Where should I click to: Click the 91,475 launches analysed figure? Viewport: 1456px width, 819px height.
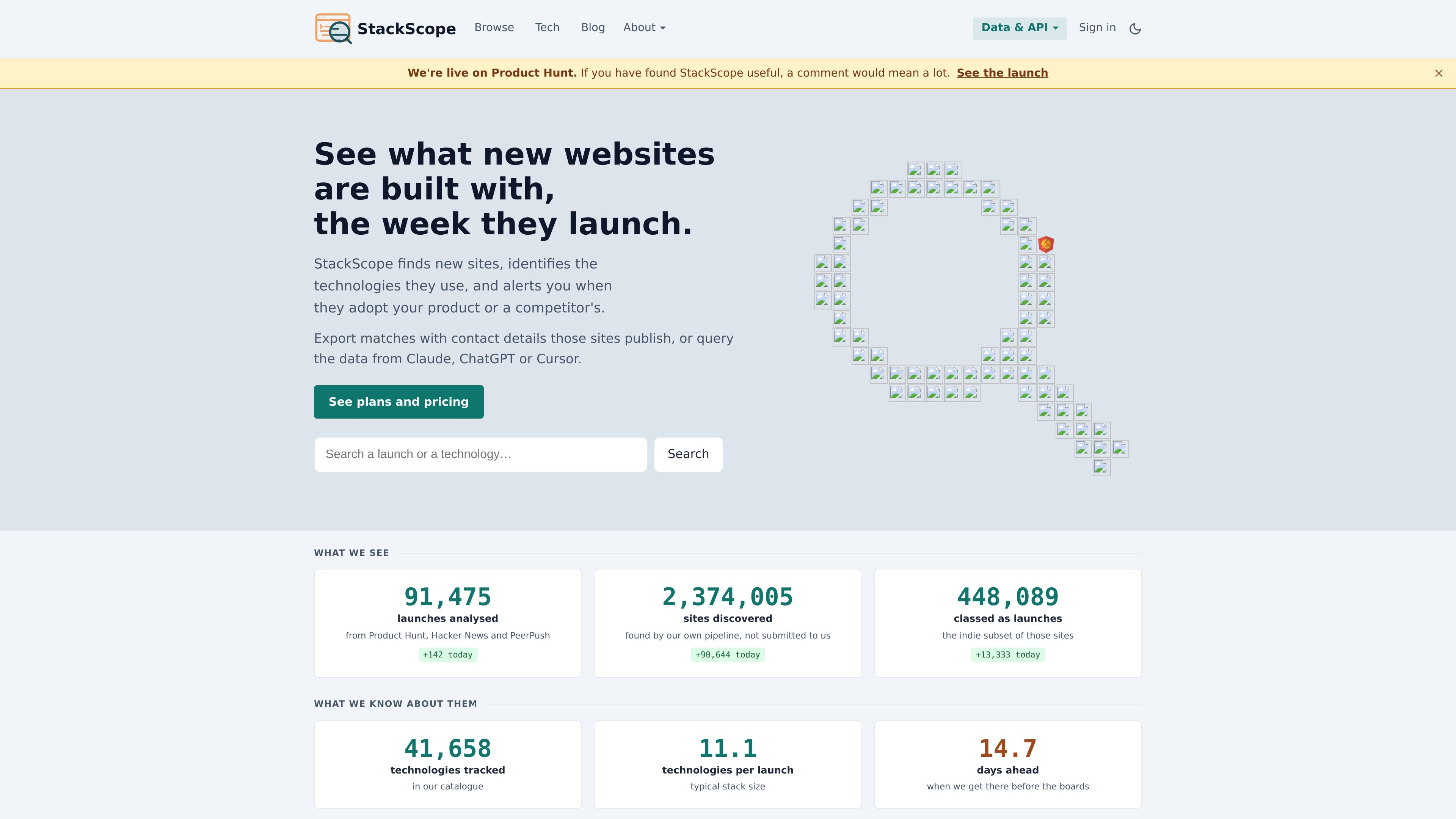[448, 597]
